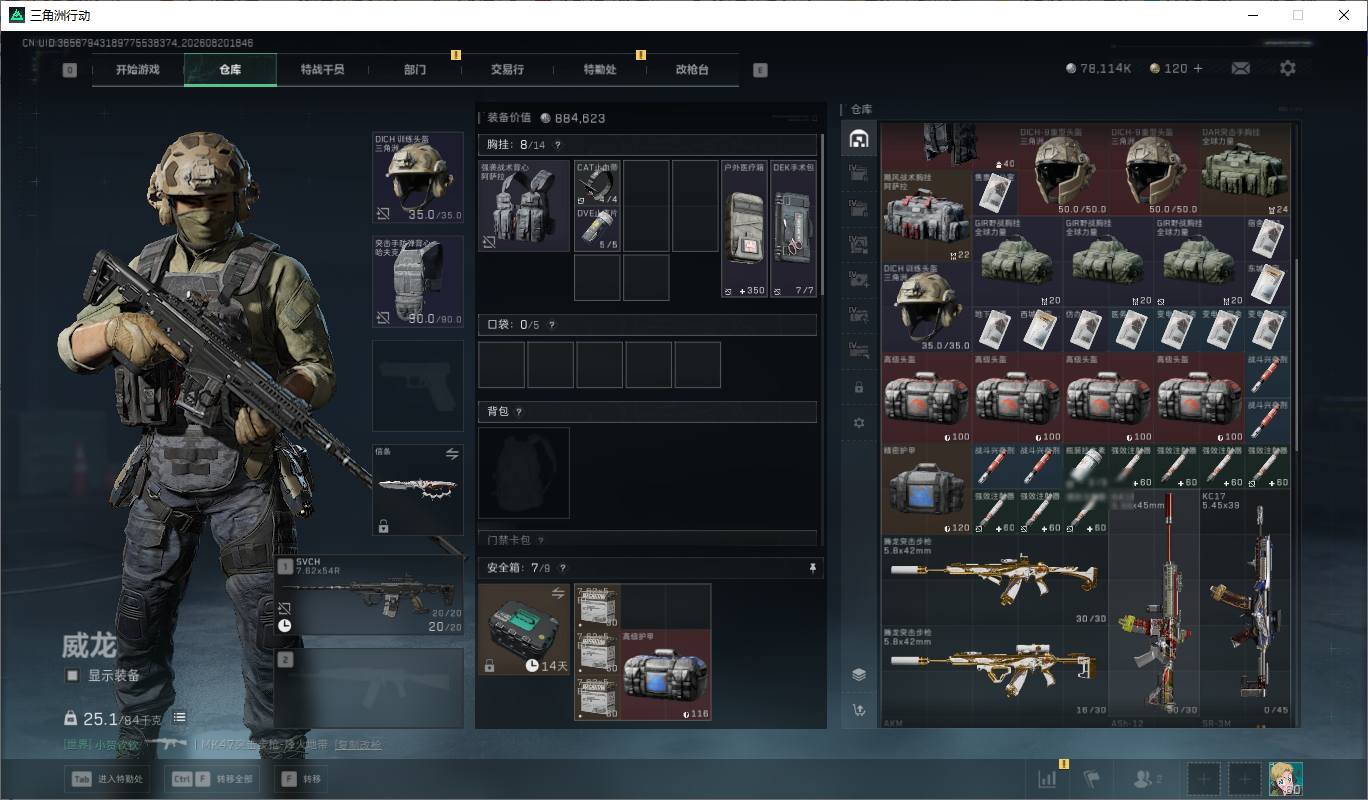Click the small gear in warehouse sidebar
This screenshot has height=800, width=1368.
858,423
